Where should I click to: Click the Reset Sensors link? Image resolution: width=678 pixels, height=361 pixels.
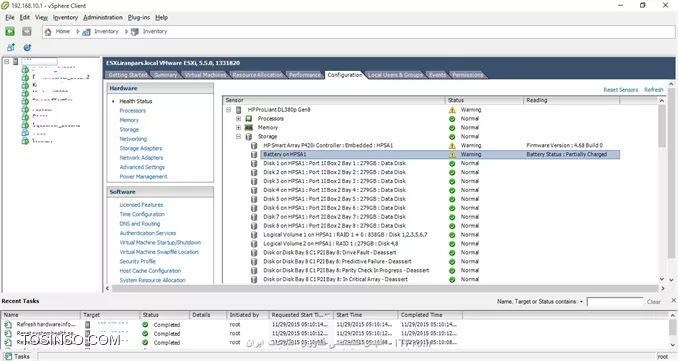click(620, 90)
